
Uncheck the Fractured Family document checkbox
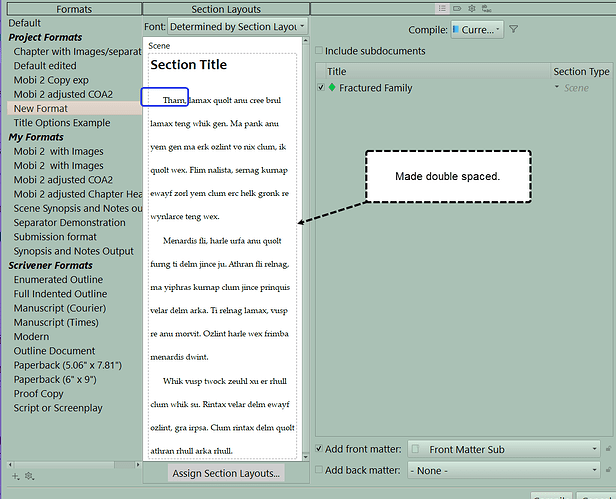pyautogui.click(x=321, y=87)
